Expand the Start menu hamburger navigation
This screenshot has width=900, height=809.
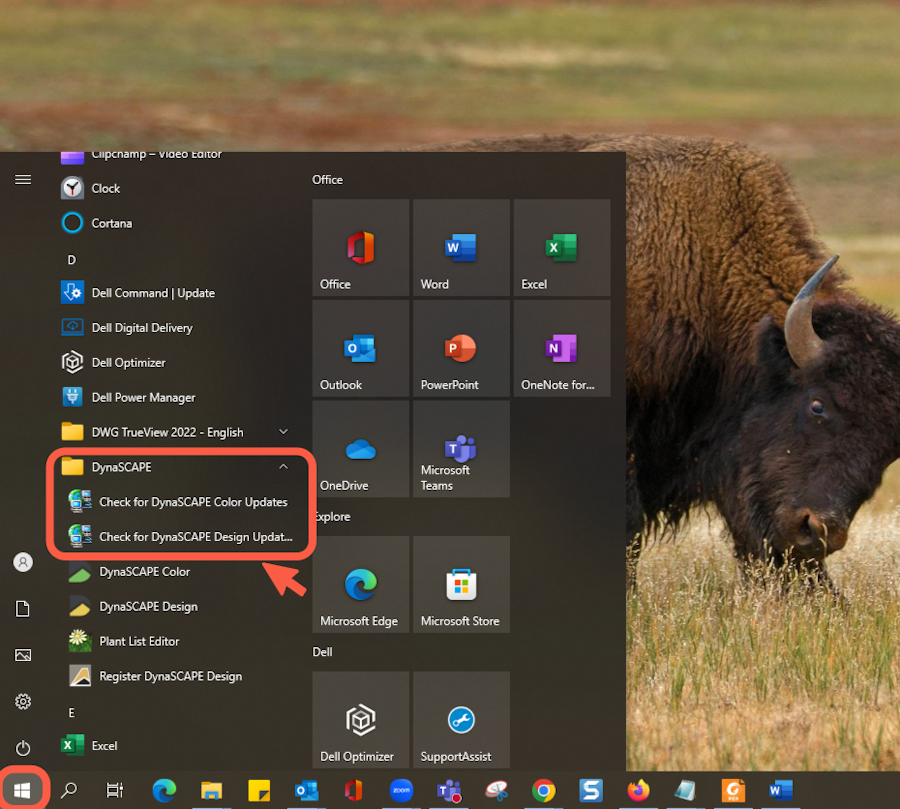tap(22, 179)
